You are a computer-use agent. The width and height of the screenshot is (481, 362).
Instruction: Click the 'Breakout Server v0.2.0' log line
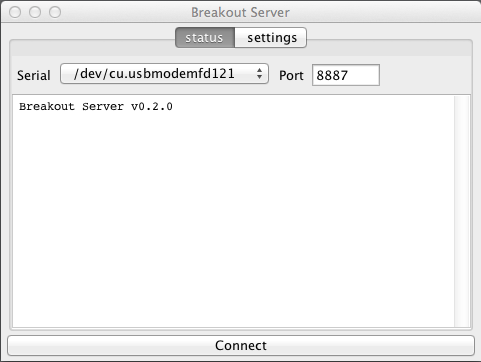pos(96,107)
